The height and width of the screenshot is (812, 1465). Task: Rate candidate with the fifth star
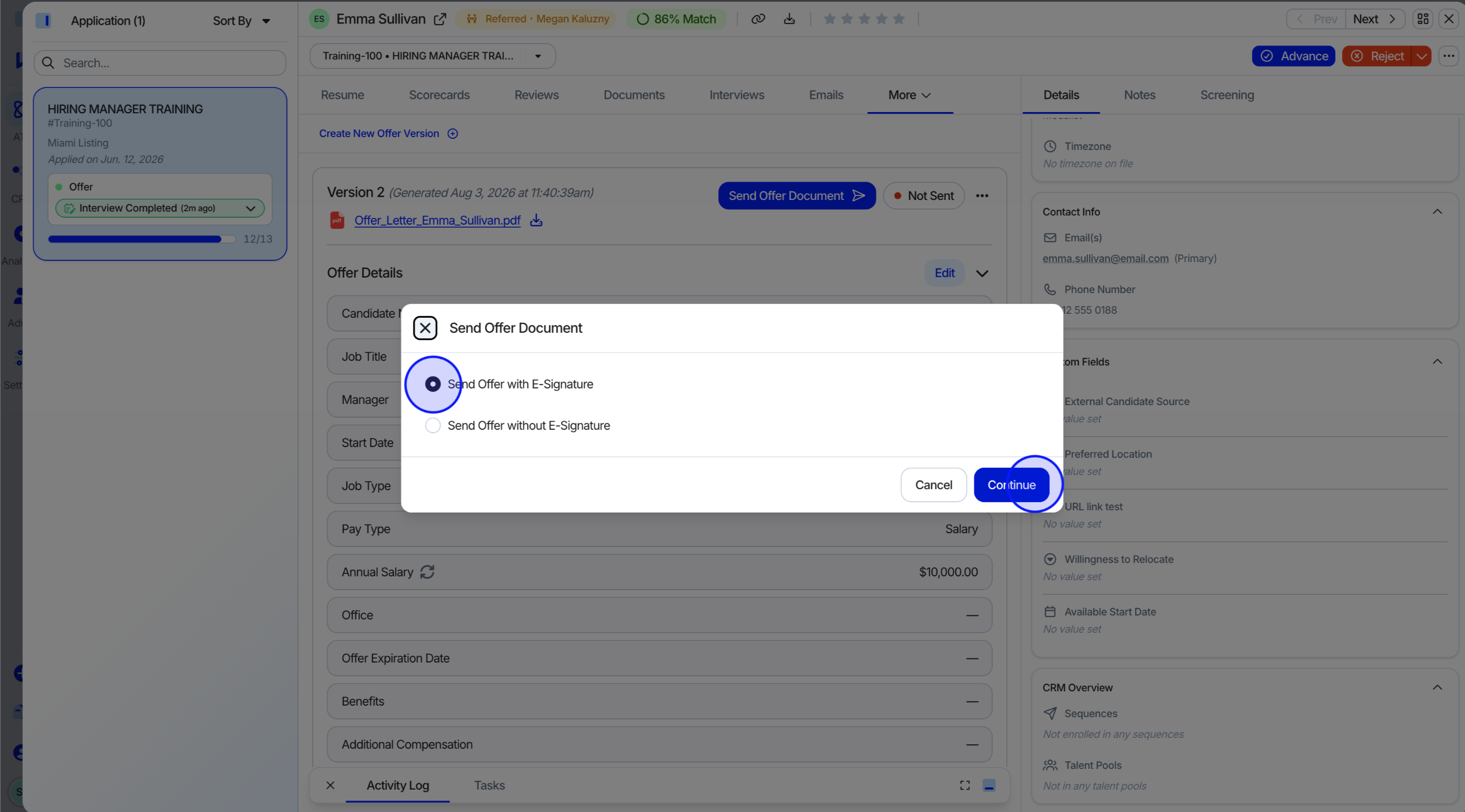(899, 19)
